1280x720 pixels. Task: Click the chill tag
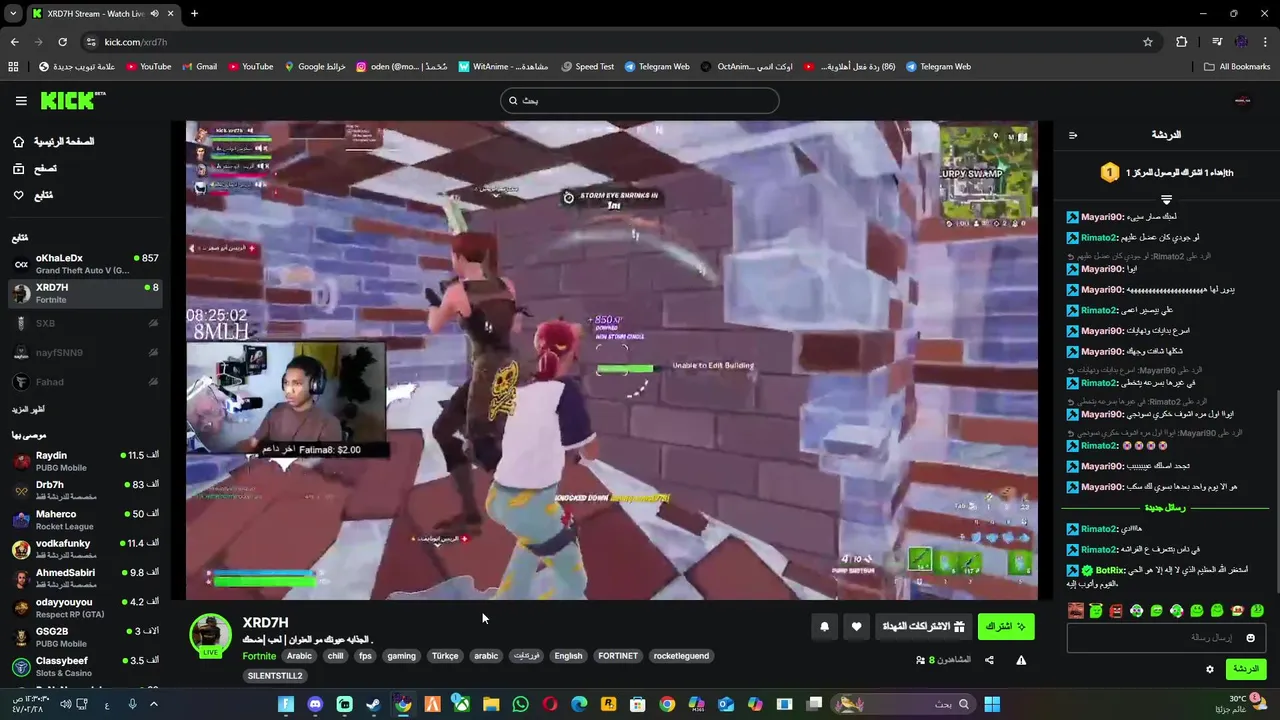335,656
